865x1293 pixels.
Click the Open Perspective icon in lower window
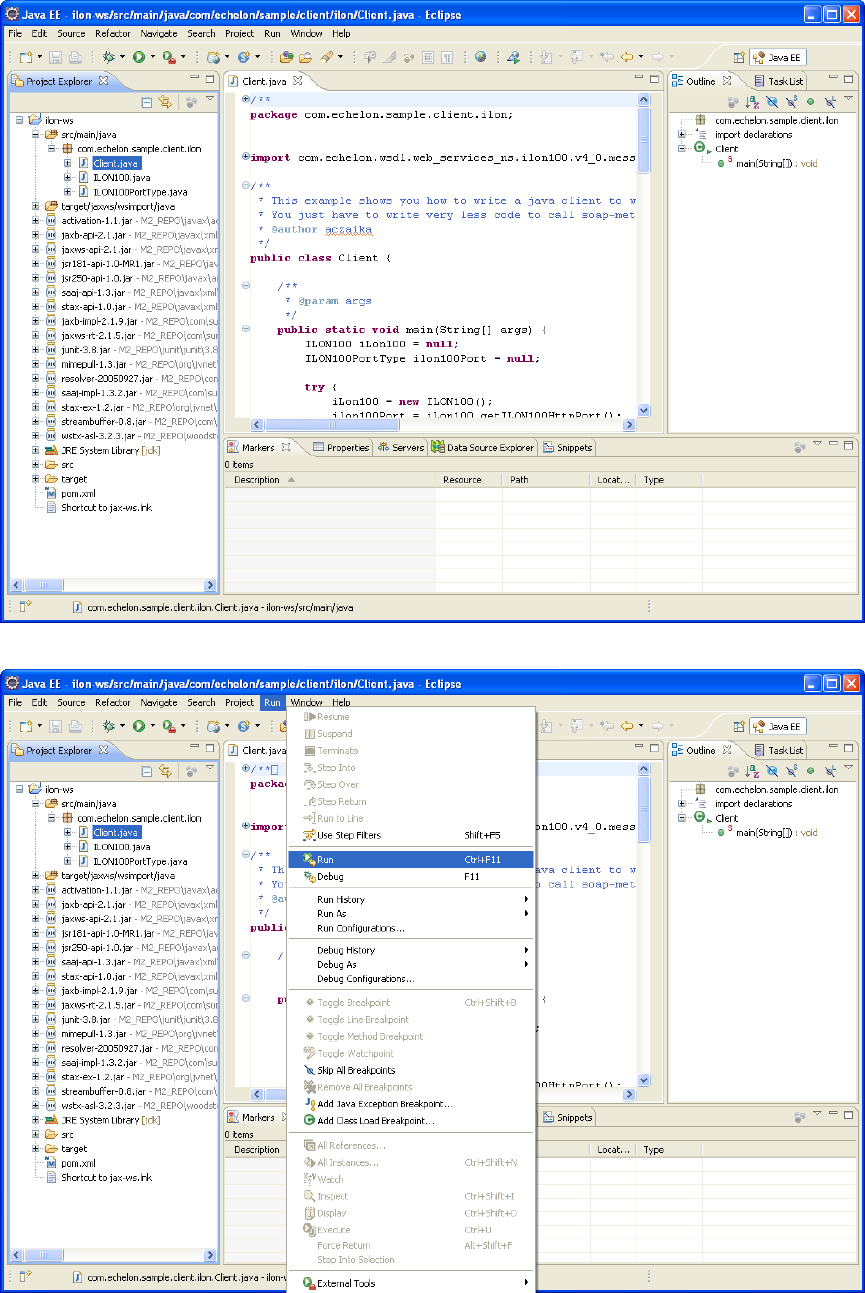(738, 727)
